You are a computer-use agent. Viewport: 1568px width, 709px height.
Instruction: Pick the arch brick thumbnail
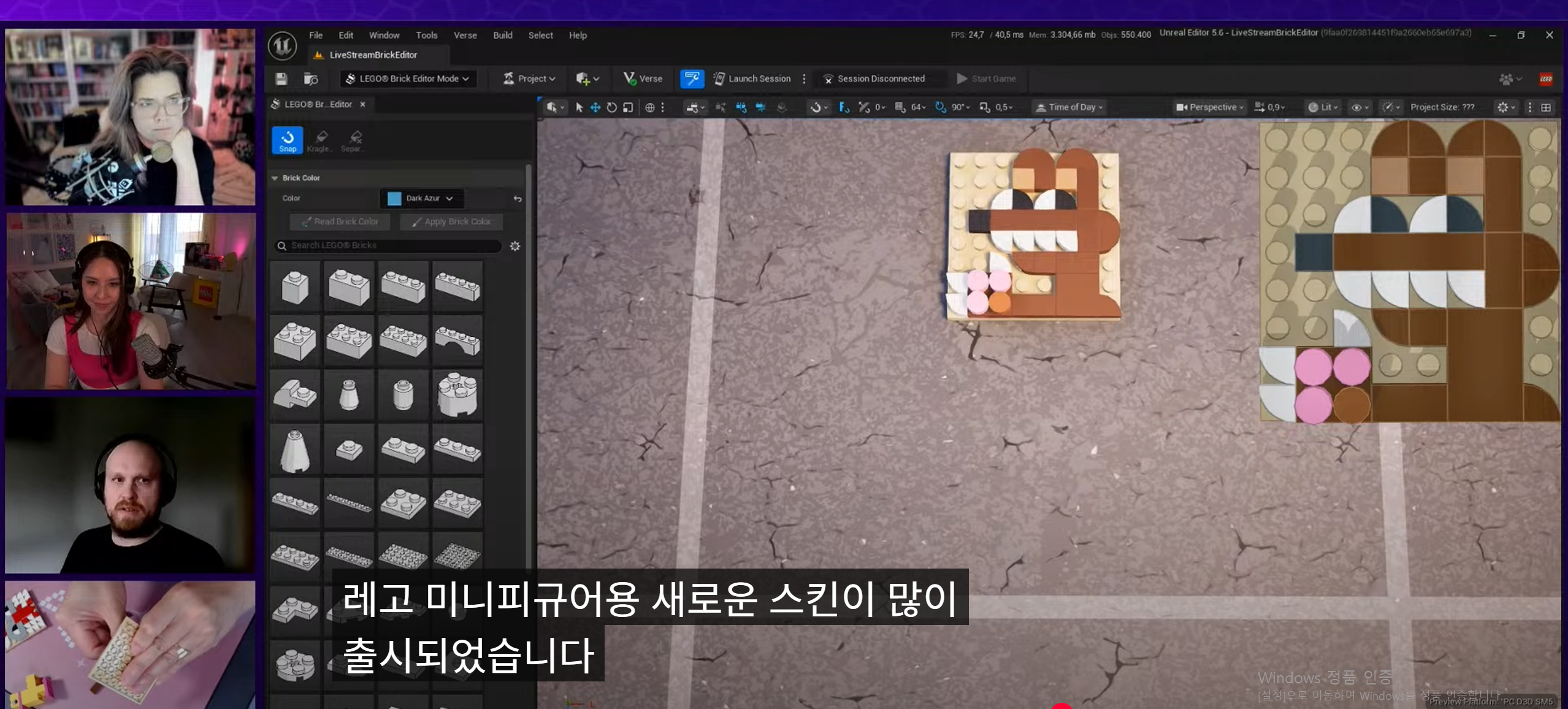point(457,340)
